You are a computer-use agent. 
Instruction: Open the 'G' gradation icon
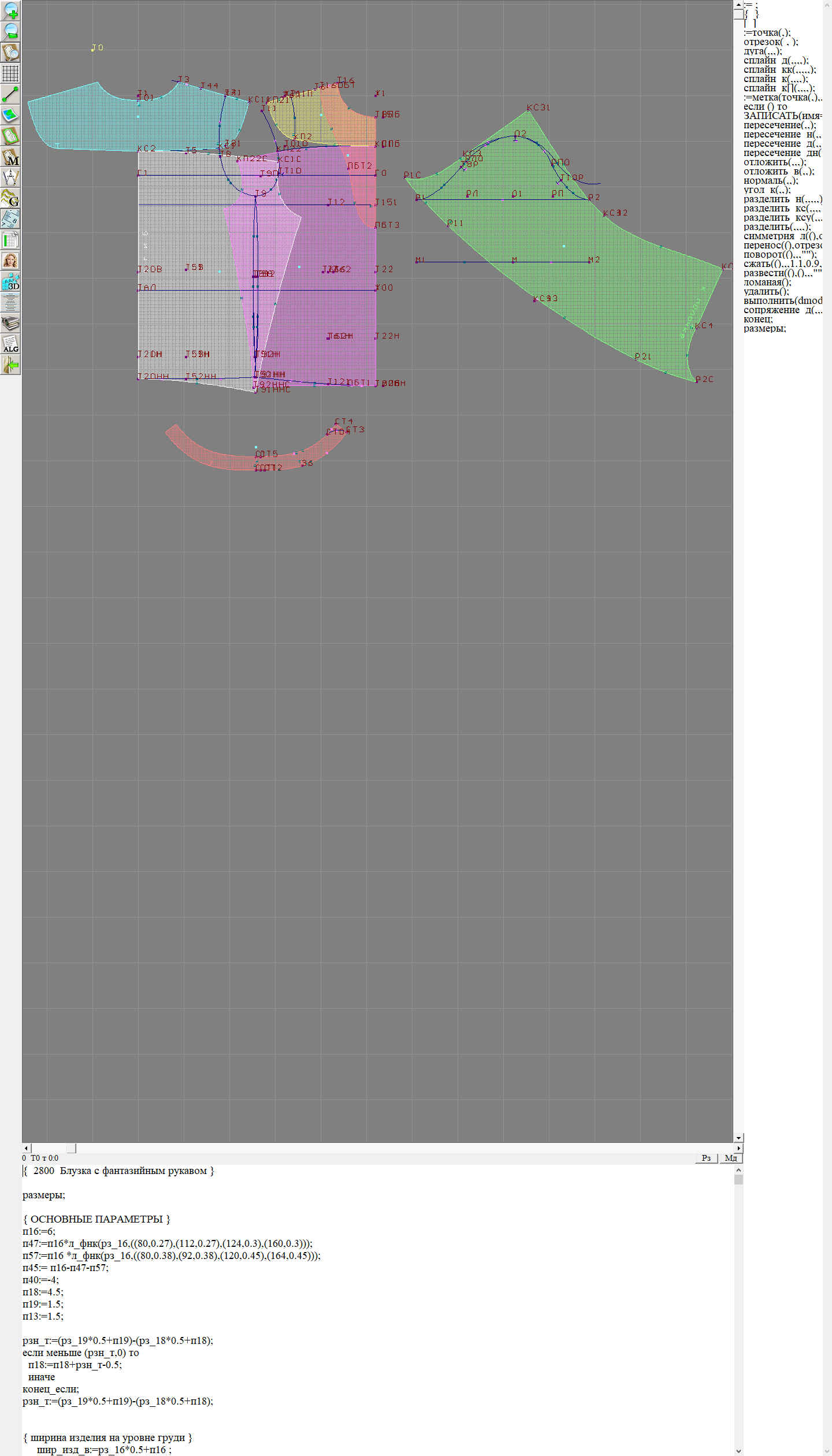10,198
